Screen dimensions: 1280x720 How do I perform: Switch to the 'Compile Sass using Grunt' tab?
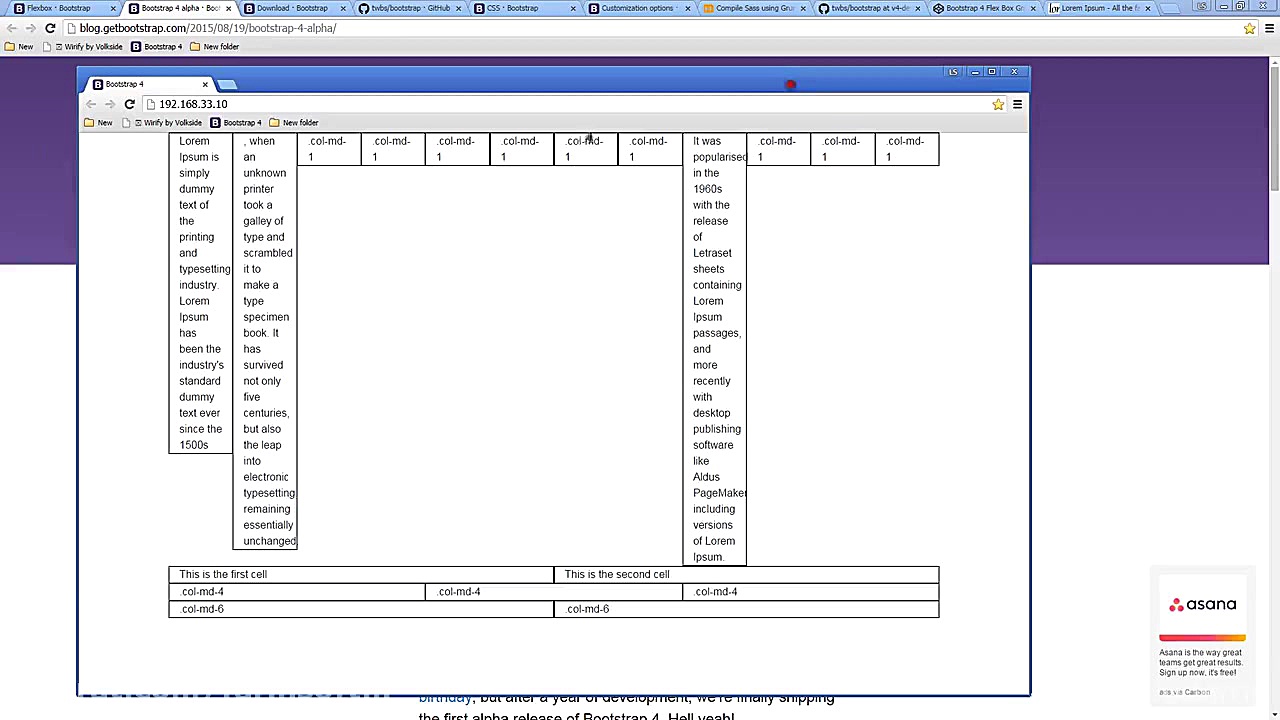click(754, 8)
